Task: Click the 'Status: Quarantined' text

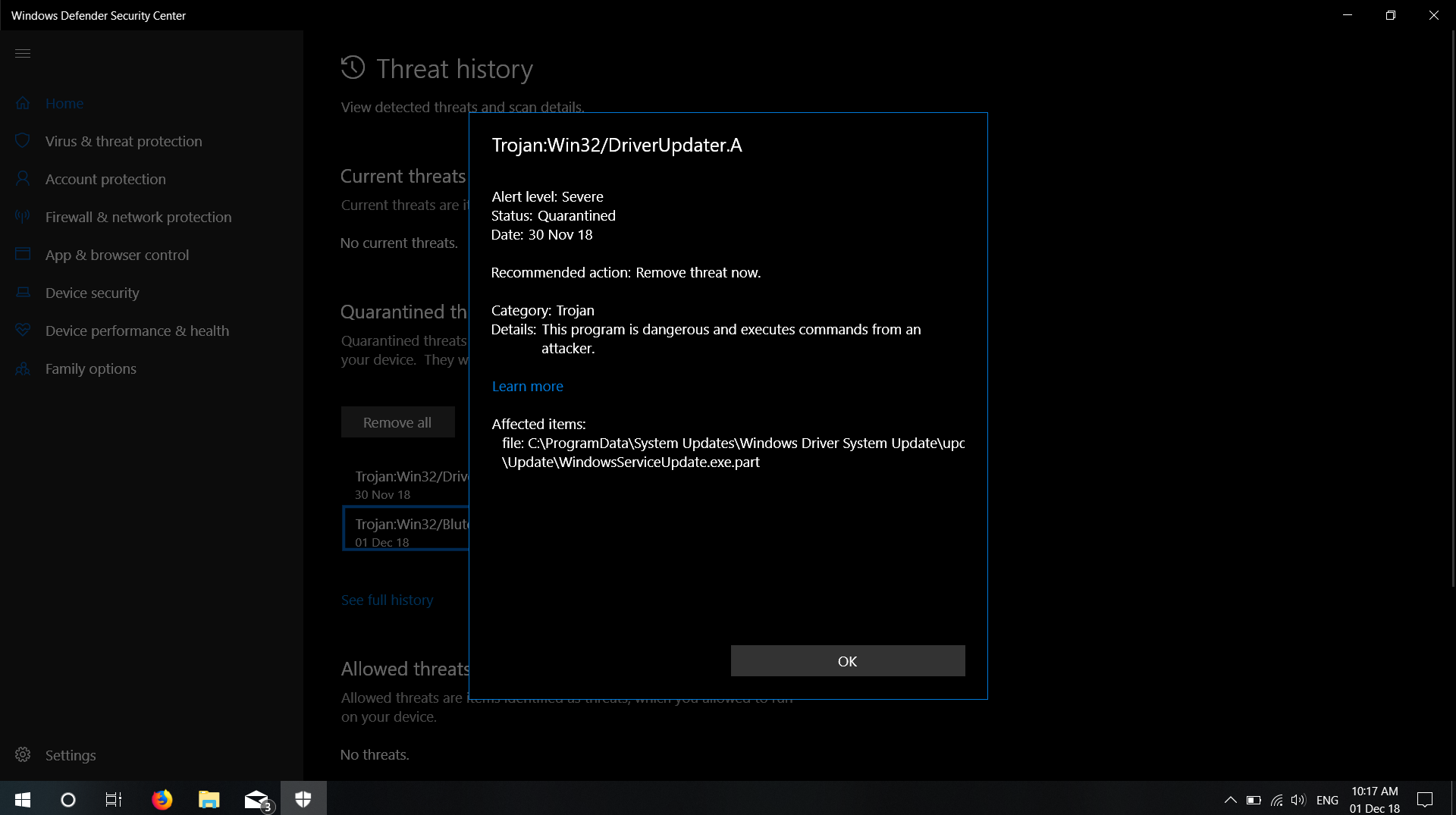Action: (x=553, y=215)
